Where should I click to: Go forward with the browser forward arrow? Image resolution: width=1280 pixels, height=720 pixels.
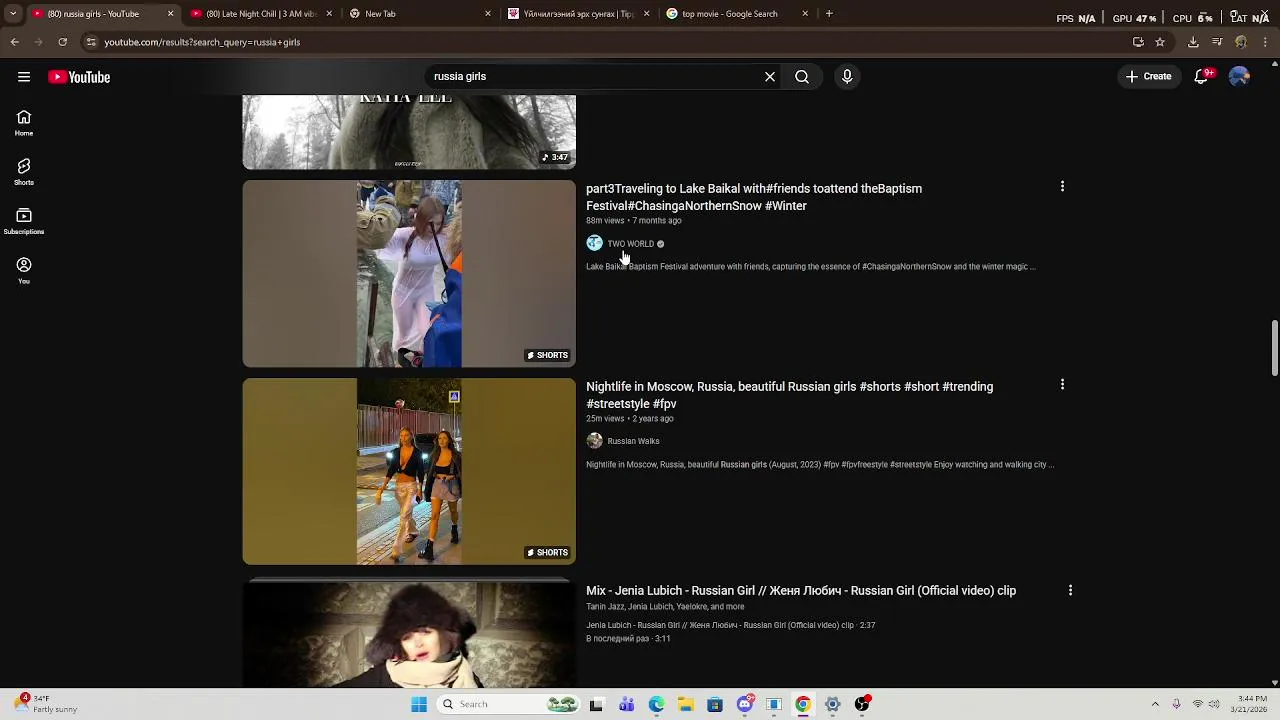point(38,42)
